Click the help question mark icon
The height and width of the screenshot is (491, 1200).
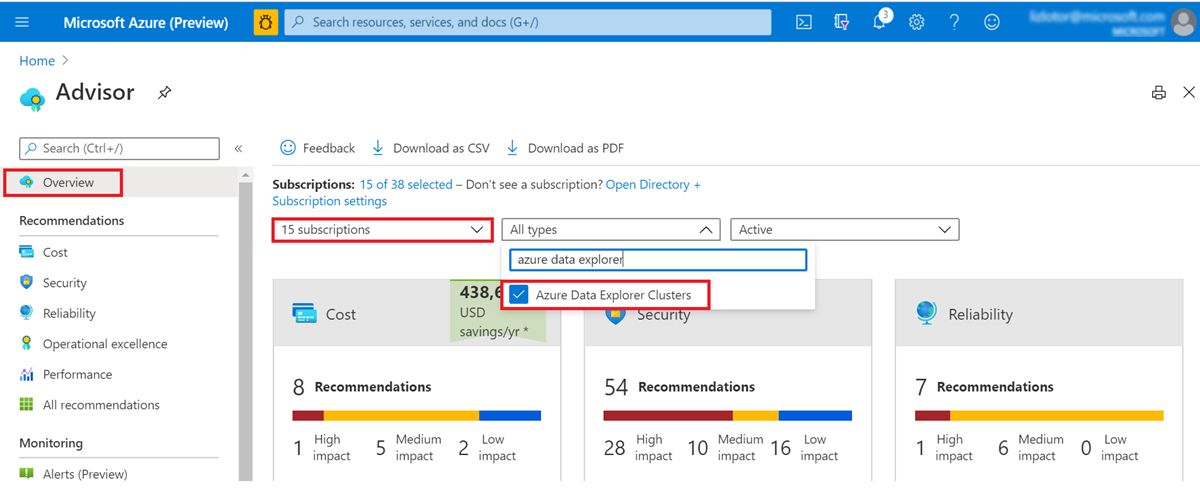954,22
